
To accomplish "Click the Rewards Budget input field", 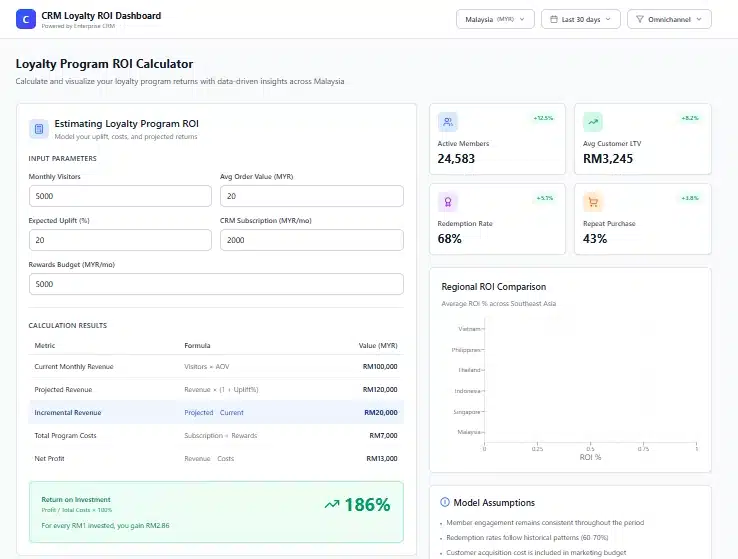I will click(x=216, y=284).
